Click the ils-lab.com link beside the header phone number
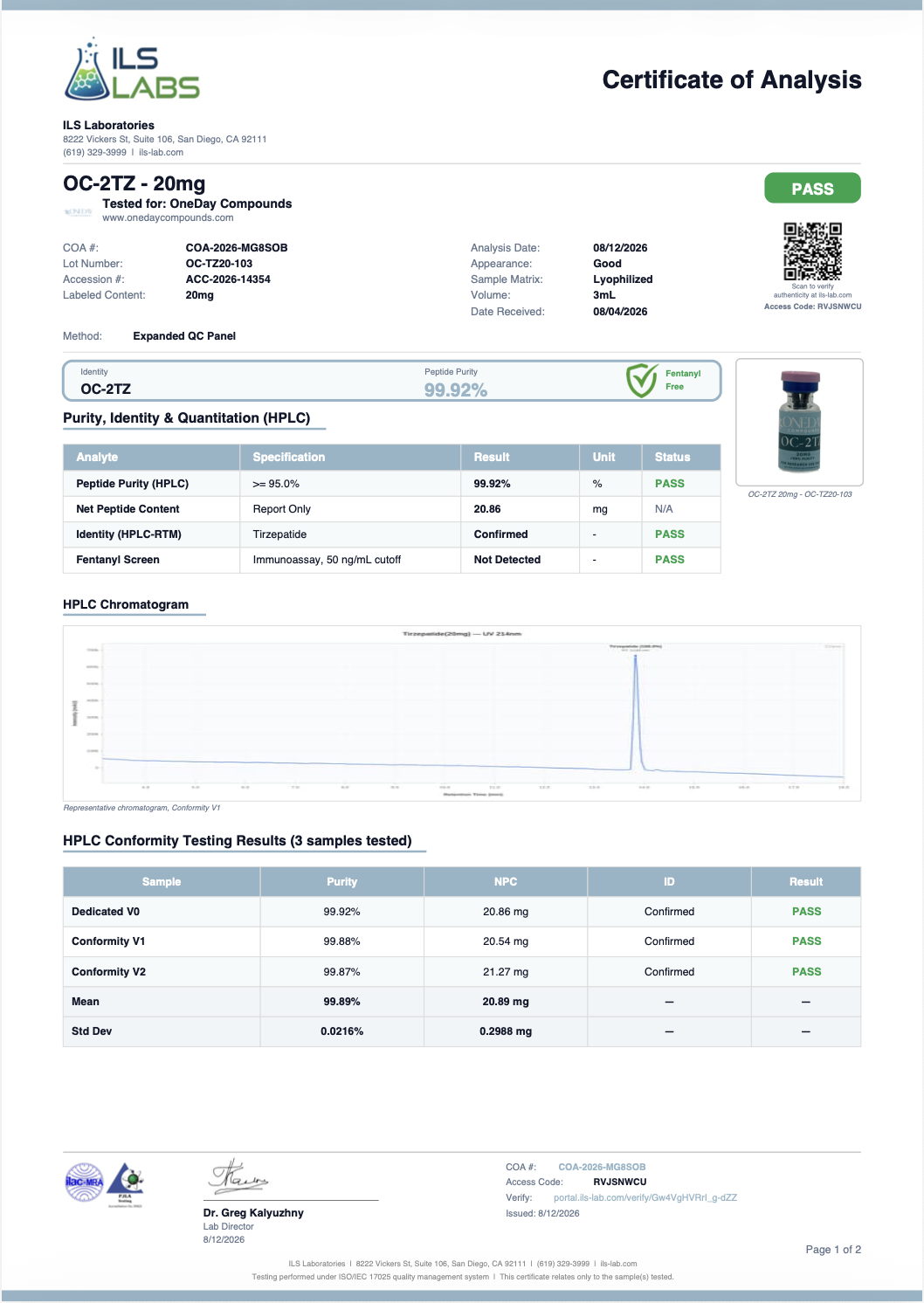This screenshot has height=1303, width=924. (x=161, y=152)
